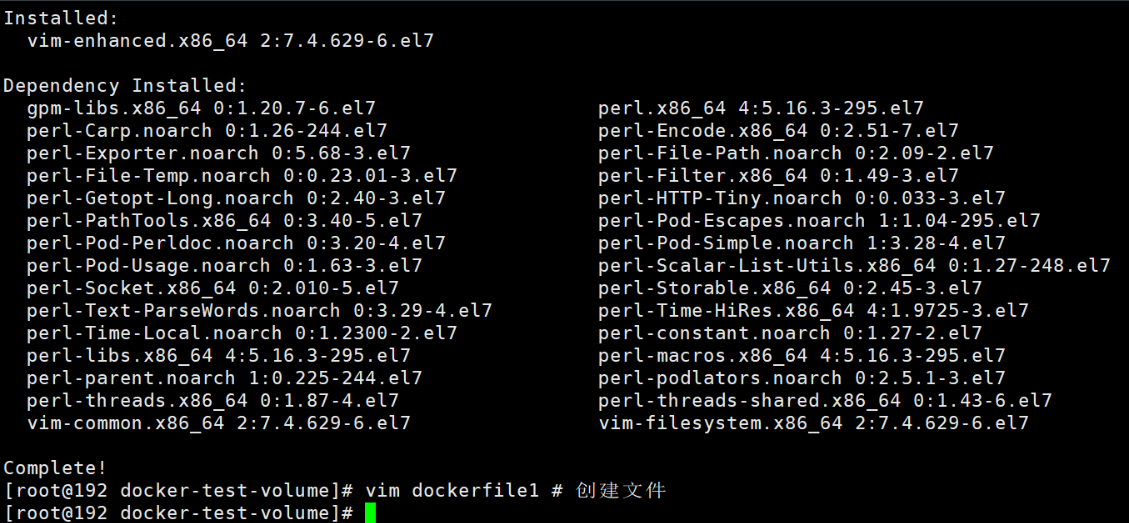Click the last '[root@192 docker-test-volume]#' prompt
The height and width of the screenshot is (523, 1129).
click(x=180, y=513)
